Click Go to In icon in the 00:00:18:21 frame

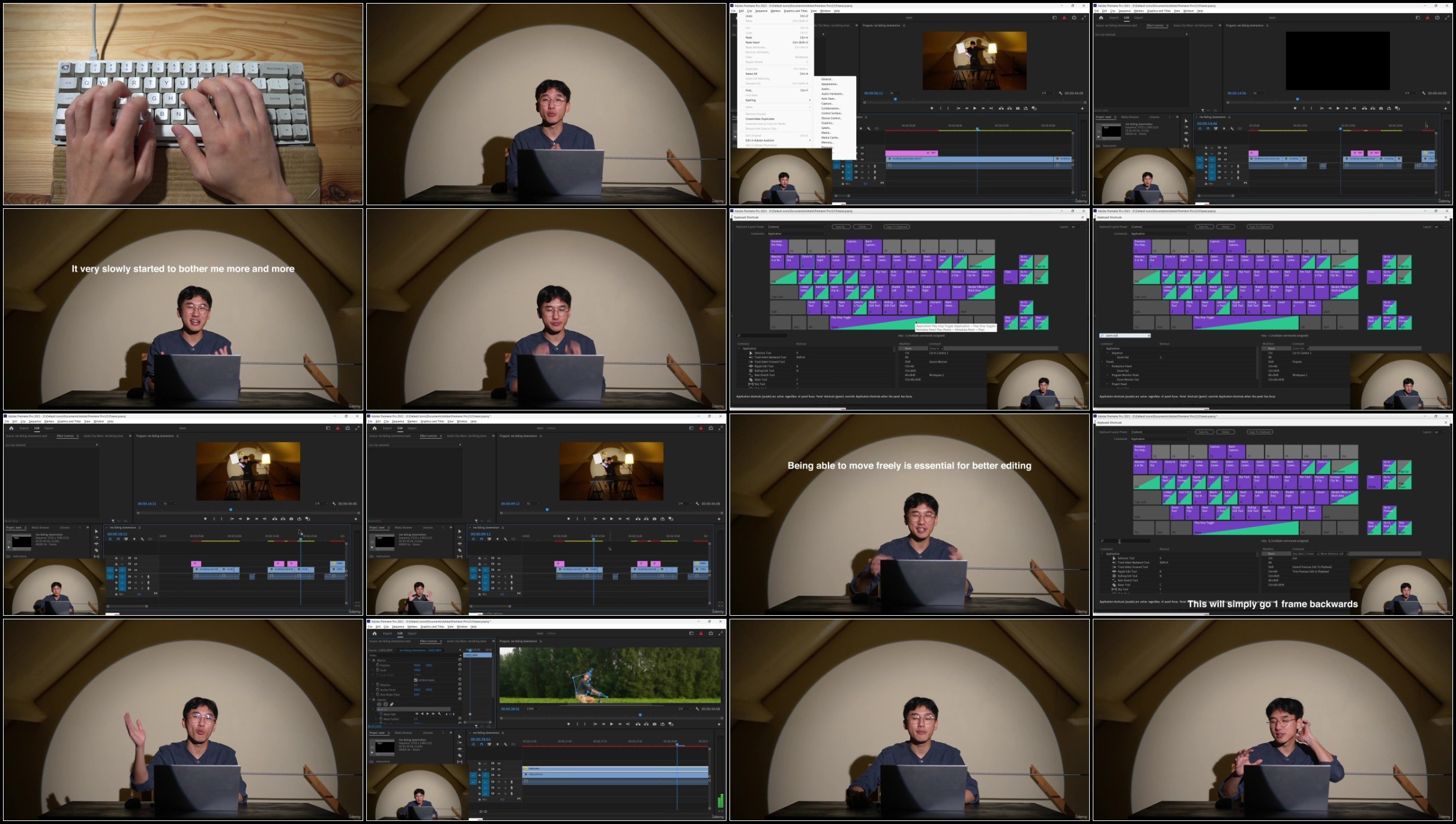tap(232, 519)
